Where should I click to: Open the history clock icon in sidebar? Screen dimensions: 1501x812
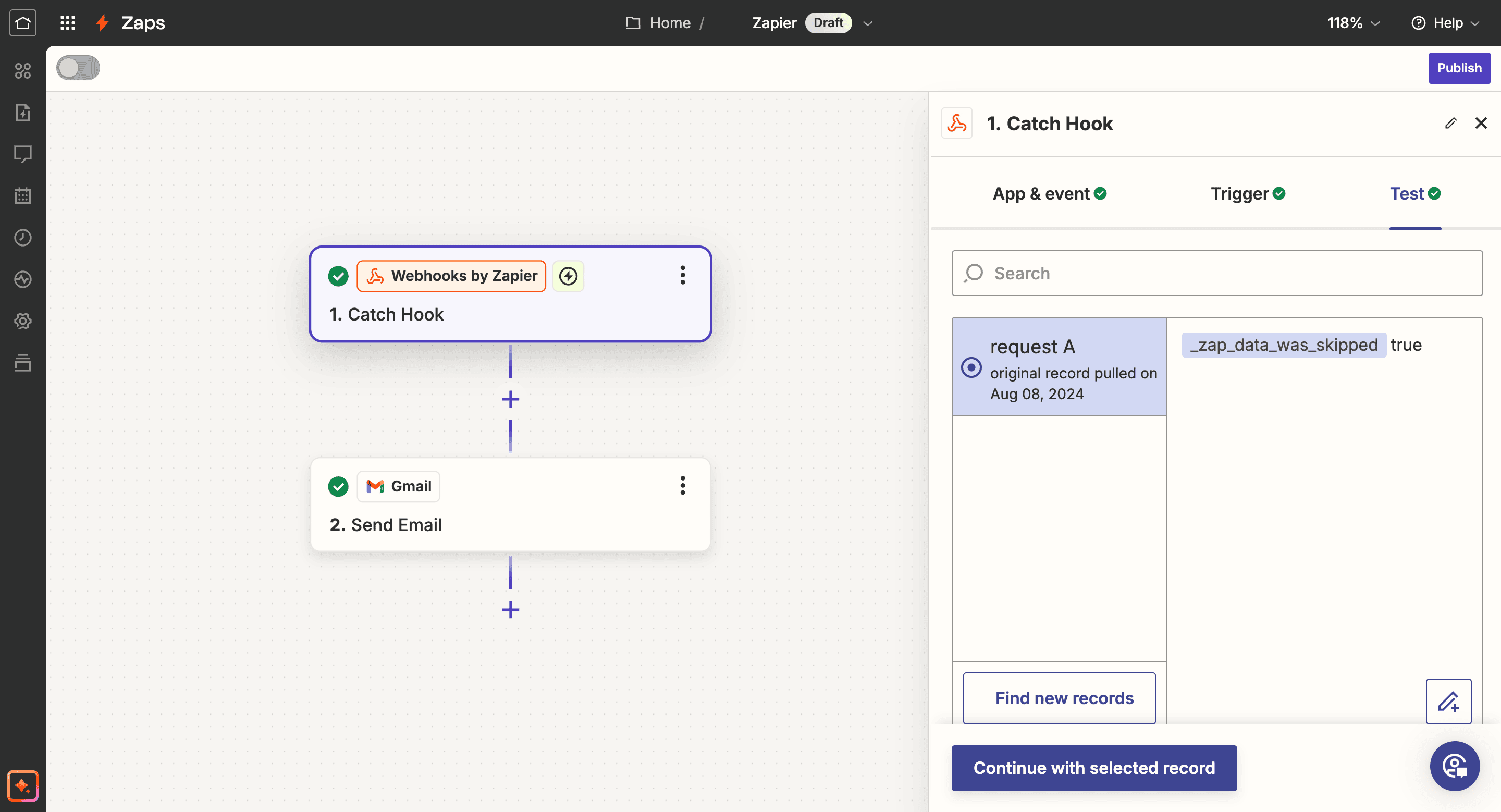[x=23, y=237]
